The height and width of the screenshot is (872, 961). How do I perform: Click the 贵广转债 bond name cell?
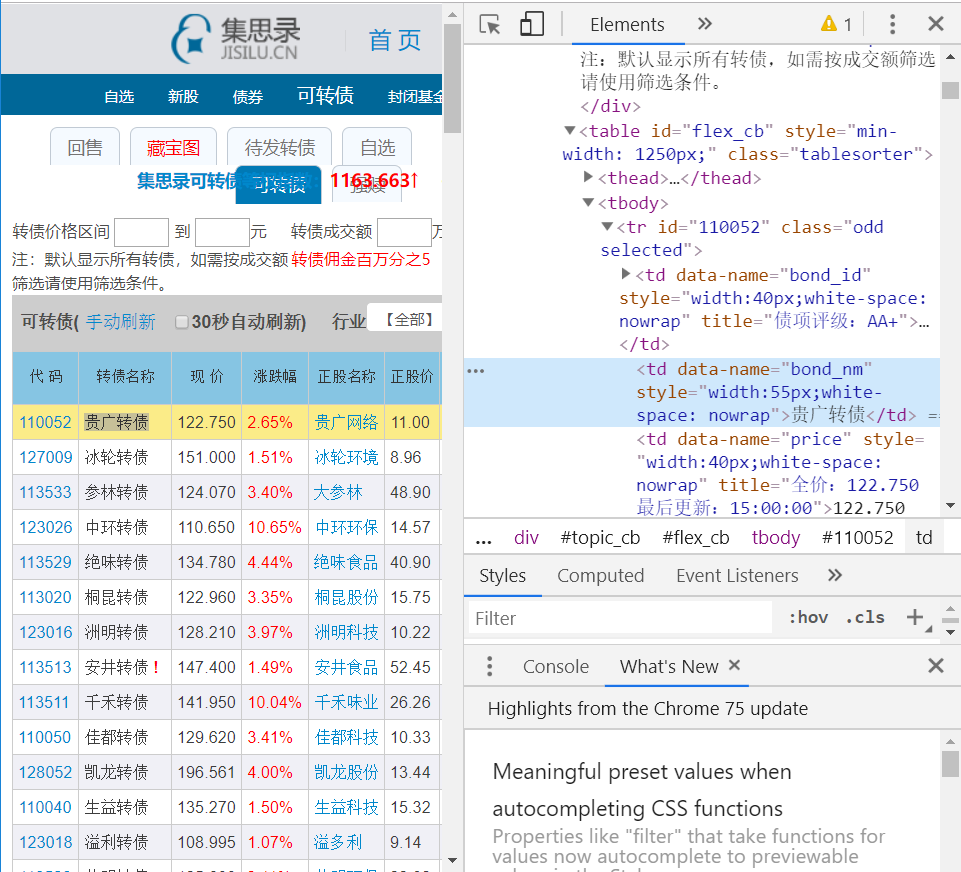(x=125, y=422)
